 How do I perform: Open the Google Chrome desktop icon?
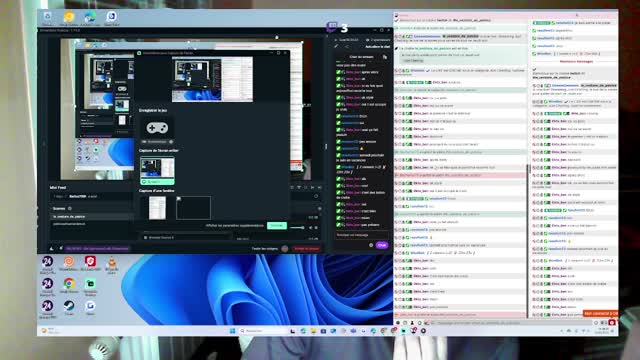[69, 284]
